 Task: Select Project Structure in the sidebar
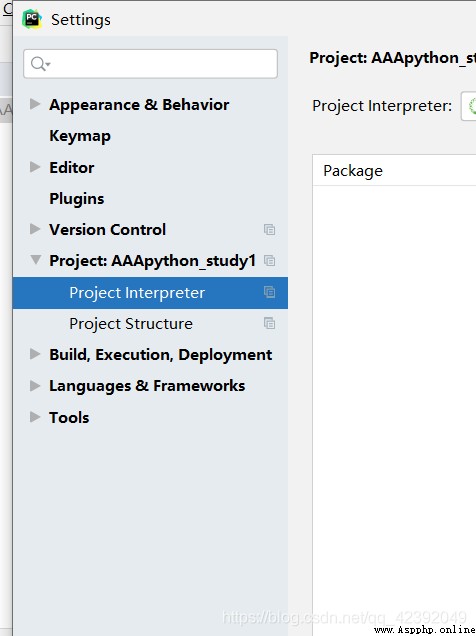click(x=131, y=324)
